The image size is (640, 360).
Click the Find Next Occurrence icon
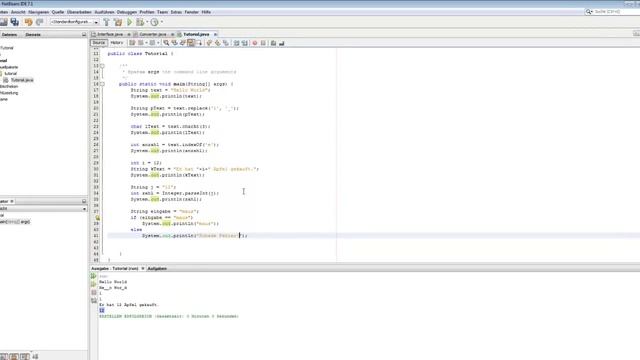182,43
